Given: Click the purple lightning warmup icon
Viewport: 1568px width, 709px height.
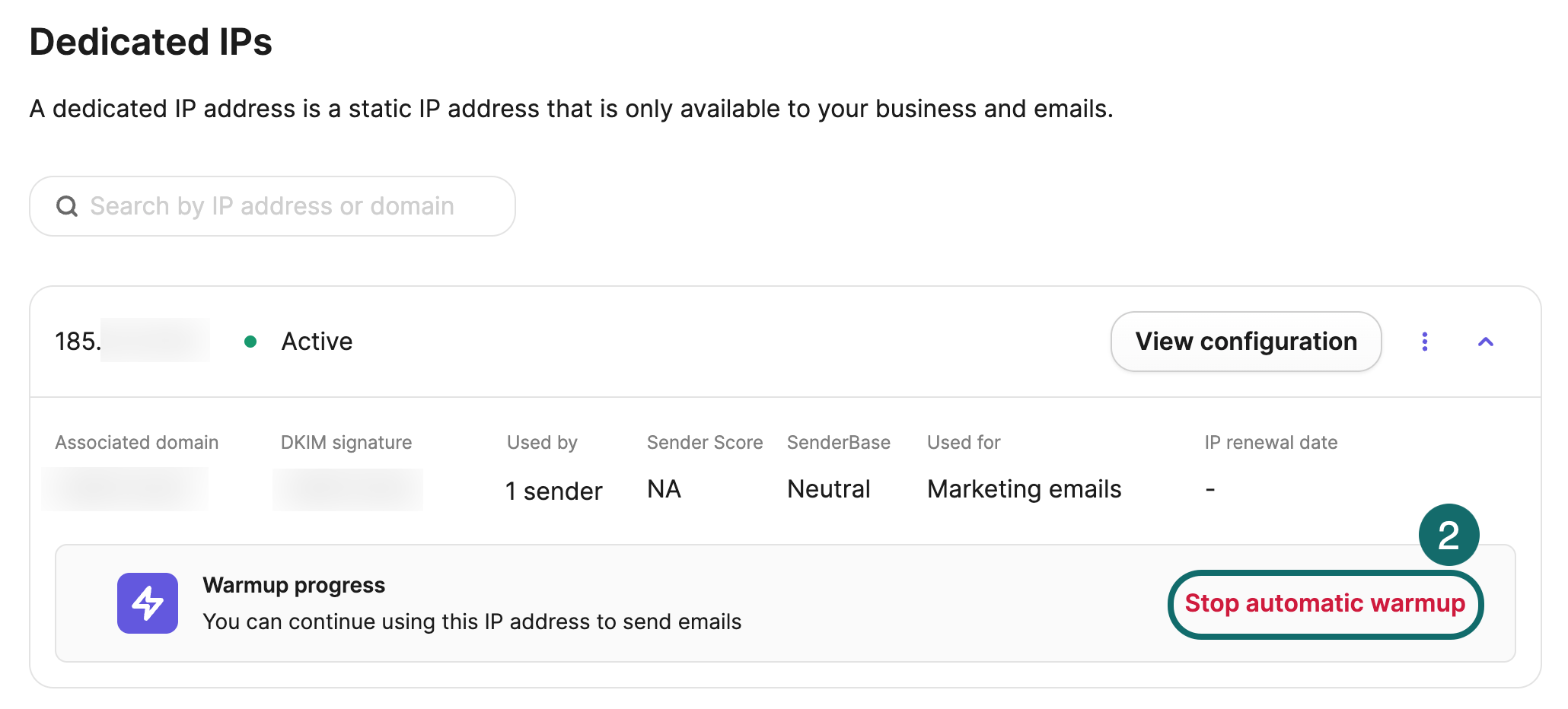Looking at the screenshot, I should pyautogui.click(x=148, y=603).
